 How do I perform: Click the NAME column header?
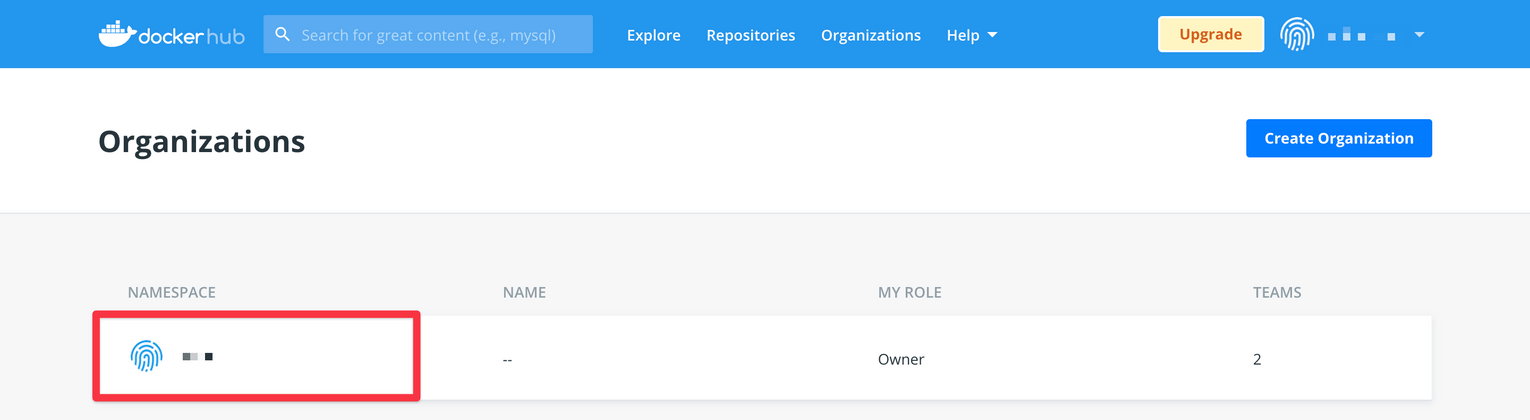click(x=524, y=293)
